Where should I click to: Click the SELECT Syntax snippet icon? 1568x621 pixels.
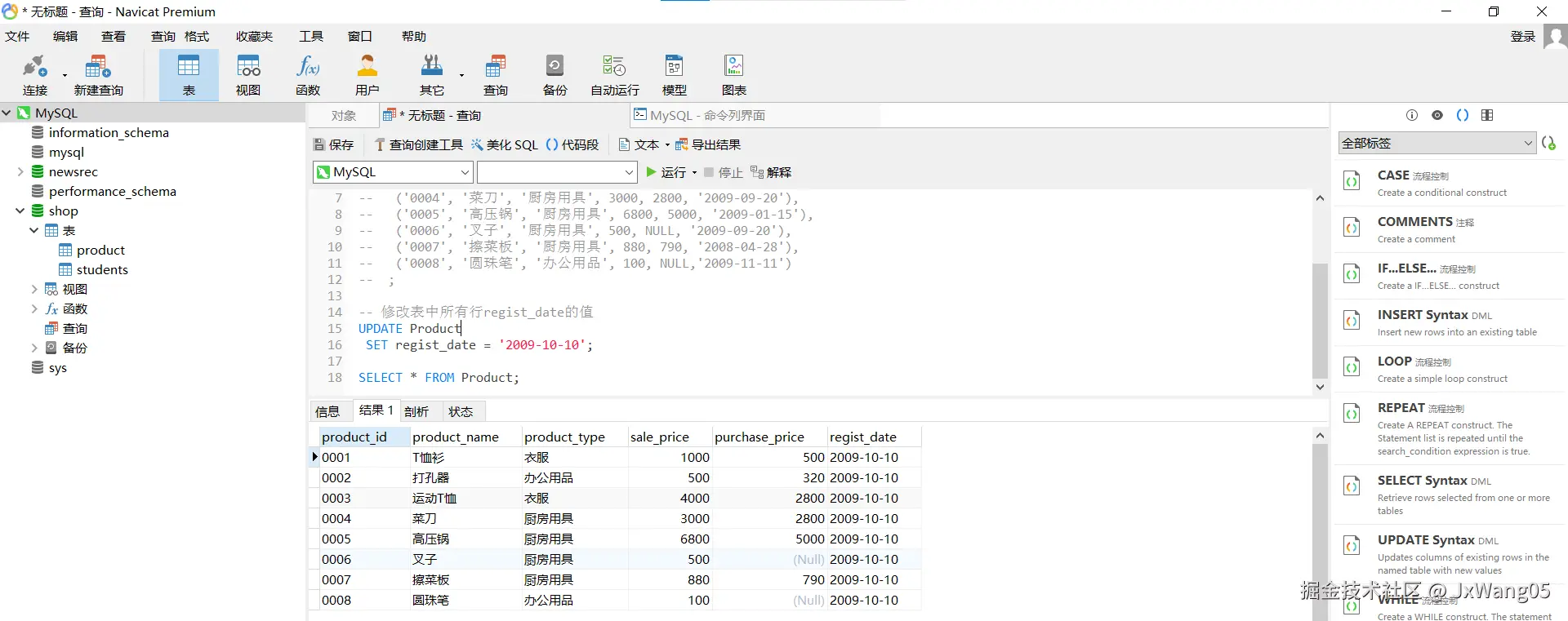1352,486
